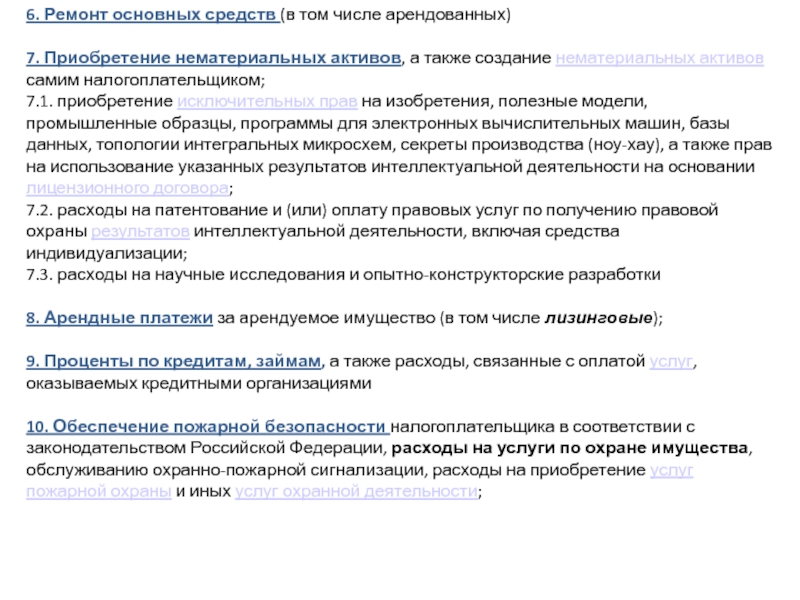Click text '(в том числе арендованных)'

click(395, 15)
